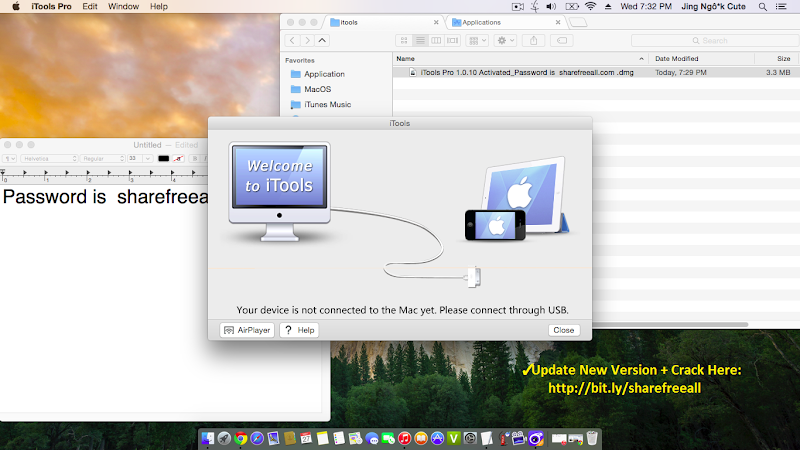Image resolution: width=800 pixels, height=450 pixels.
Task: Open Calendar from the Dock
Action: [306, 438]
